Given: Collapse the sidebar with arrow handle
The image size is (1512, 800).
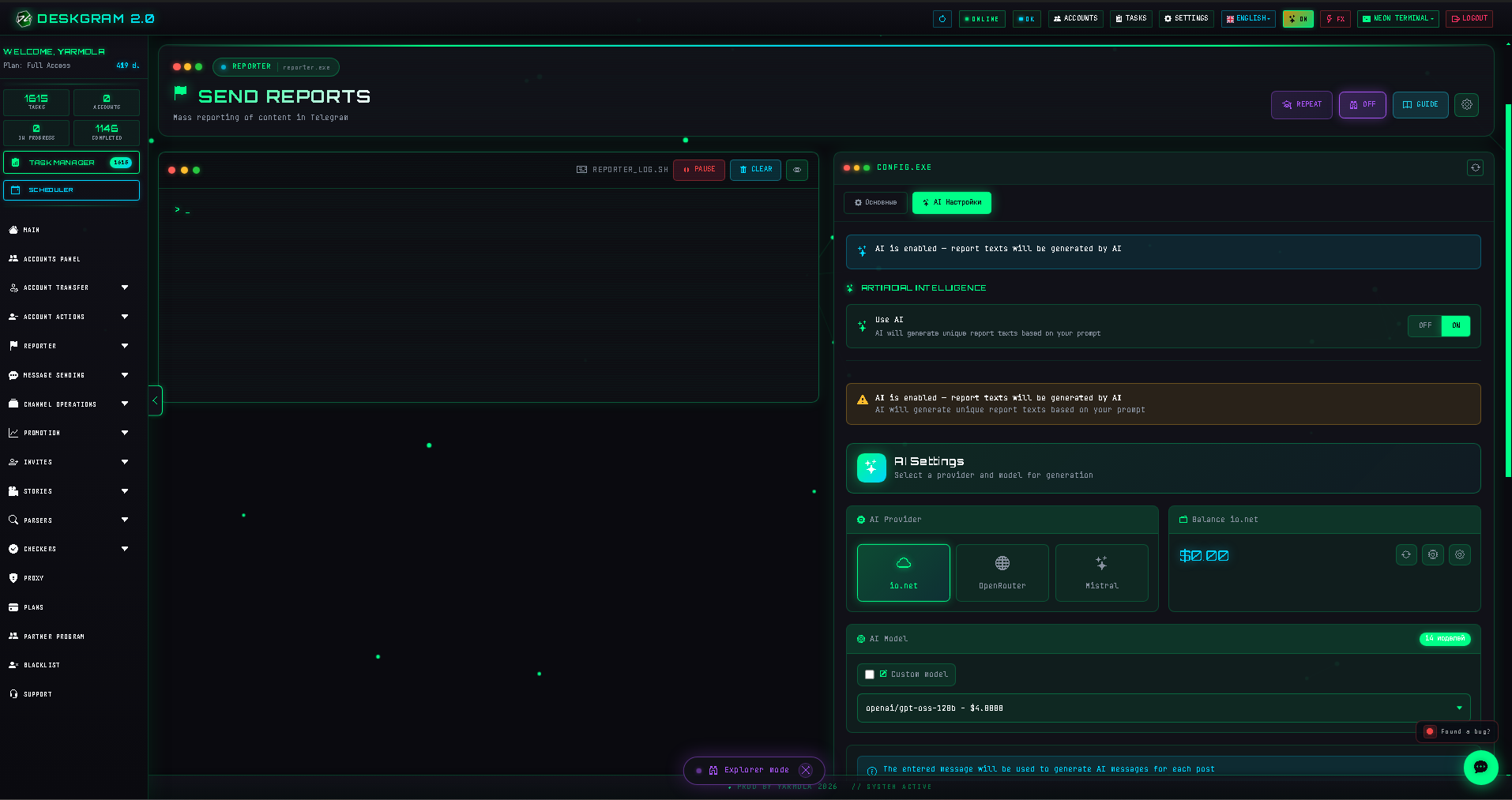Looking at the screenshot, I should click(155, 400).
